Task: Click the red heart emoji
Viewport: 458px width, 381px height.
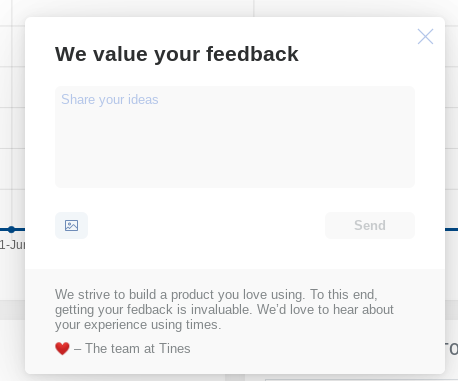Action: pyautogui.click(x=62, y=349)
